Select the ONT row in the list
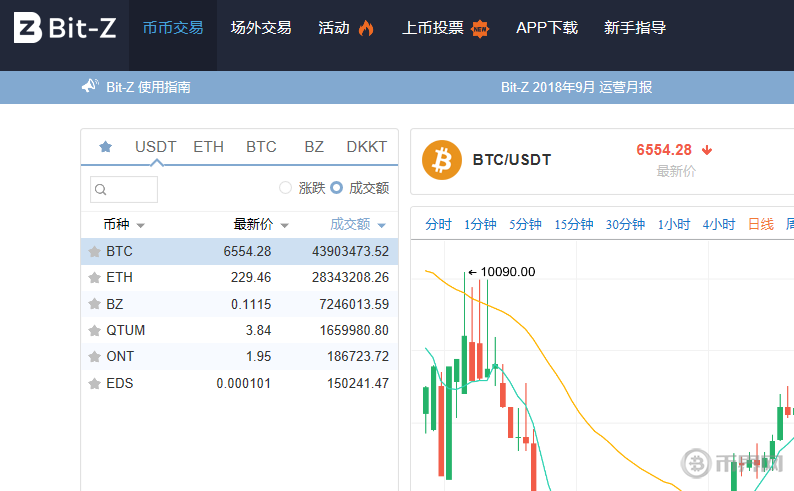 coord(240,357)
